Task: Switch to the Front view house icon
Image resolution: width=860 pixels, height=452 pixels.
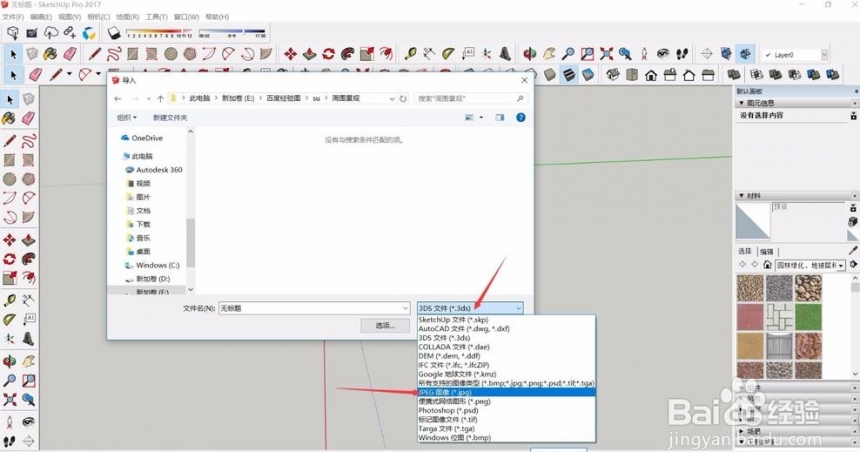Action: click(651, 74)
